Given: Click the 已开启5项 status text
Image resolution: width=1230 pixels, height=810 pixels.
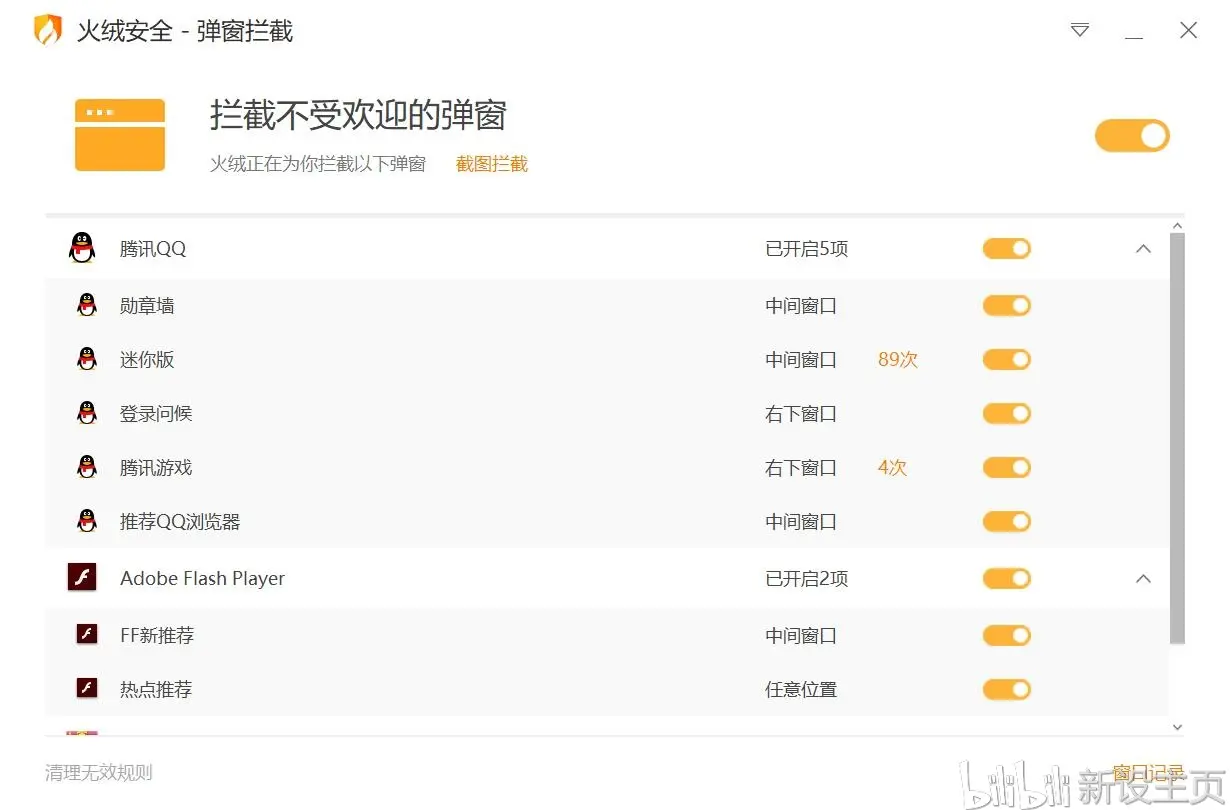Looking at the screenshot, I should 807,249.
